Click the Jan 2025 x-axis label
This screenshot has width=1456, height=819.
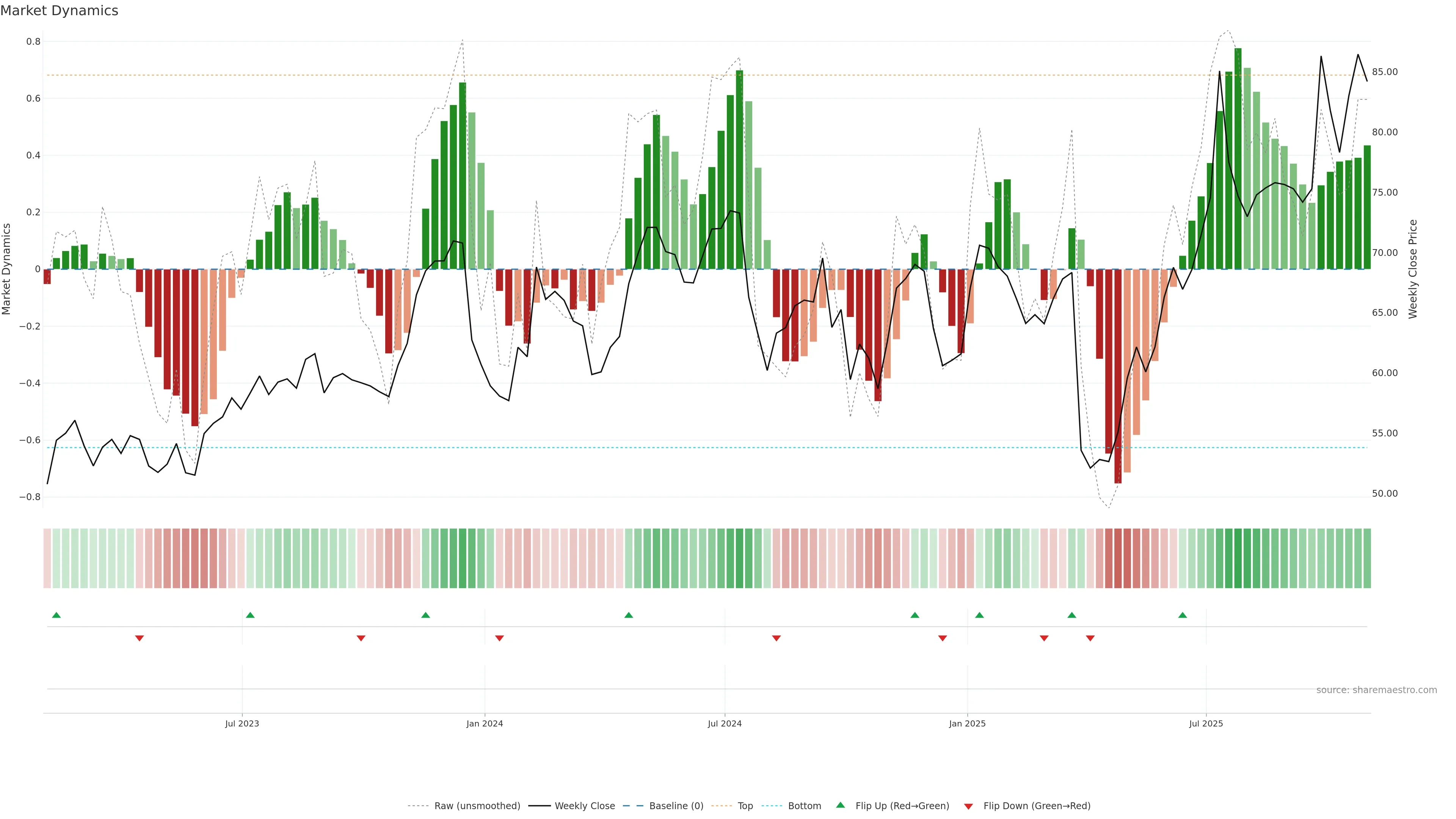(x=967, y=723)
